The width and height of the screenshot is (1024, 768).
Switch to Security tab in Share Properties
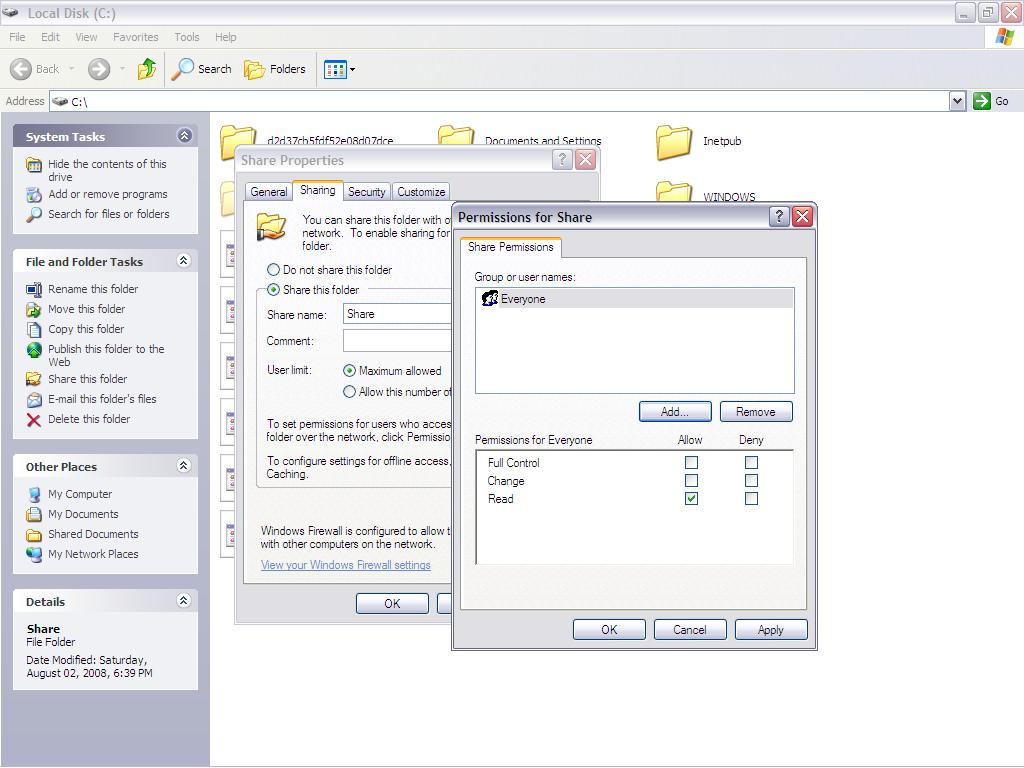pos(366,191)
